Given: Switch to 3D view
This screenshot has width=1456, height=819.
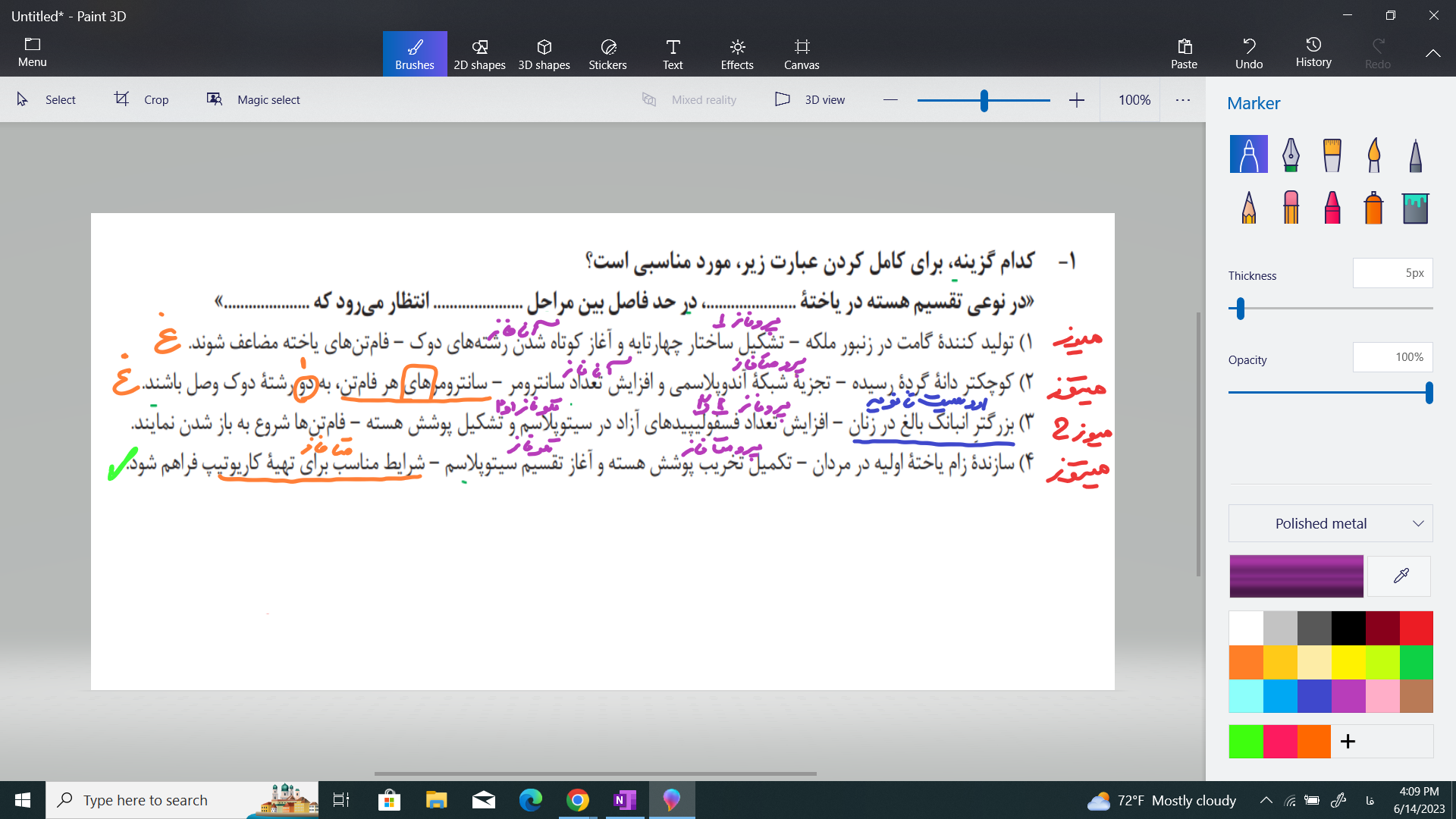Looking at the screenshot, I should pyautogui.click(x=810, y=99).
